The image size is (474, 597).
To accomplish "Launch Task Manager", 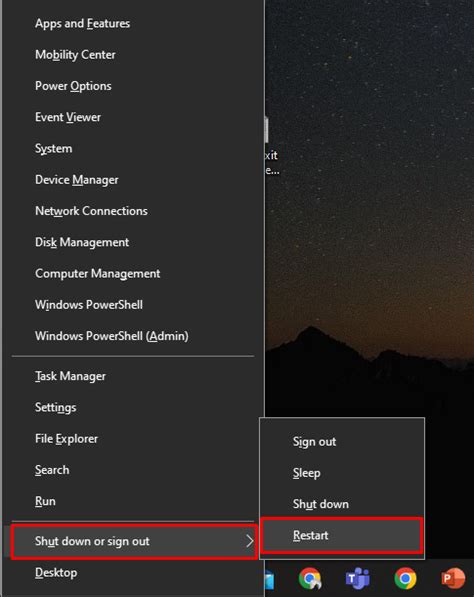I will 133,376.
